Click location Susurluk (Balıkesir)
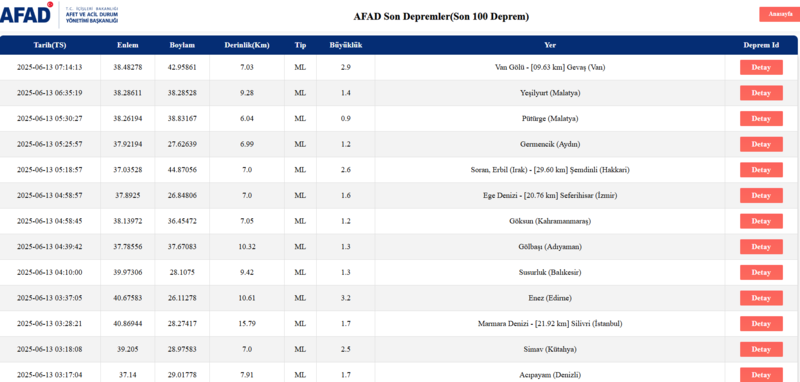The image size is (800, 382). pos(550,272)
